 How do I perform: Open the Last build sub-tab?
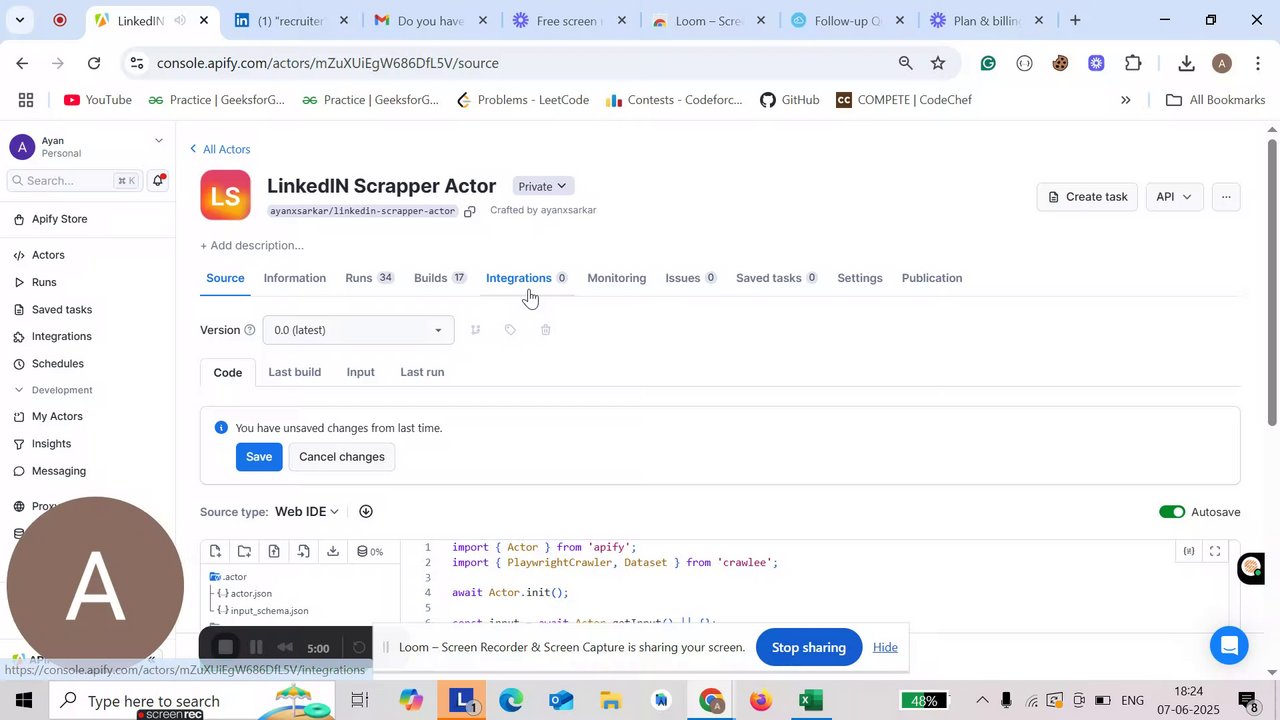pyautogui.click(x=295, y=372)
